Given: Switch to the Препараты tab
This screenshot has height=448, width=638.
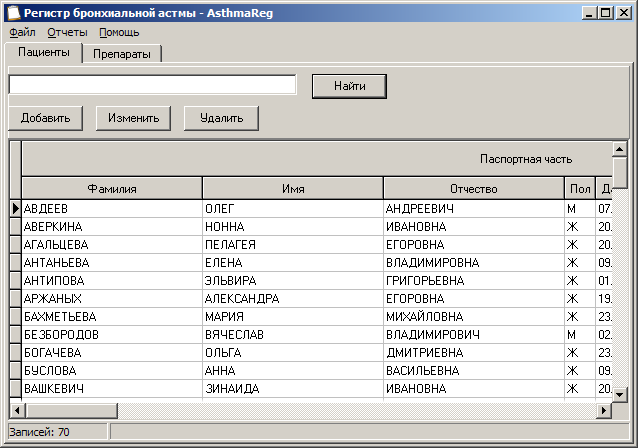Looking at the screenshot, I should pyautogui.click(x=122, y=54).
